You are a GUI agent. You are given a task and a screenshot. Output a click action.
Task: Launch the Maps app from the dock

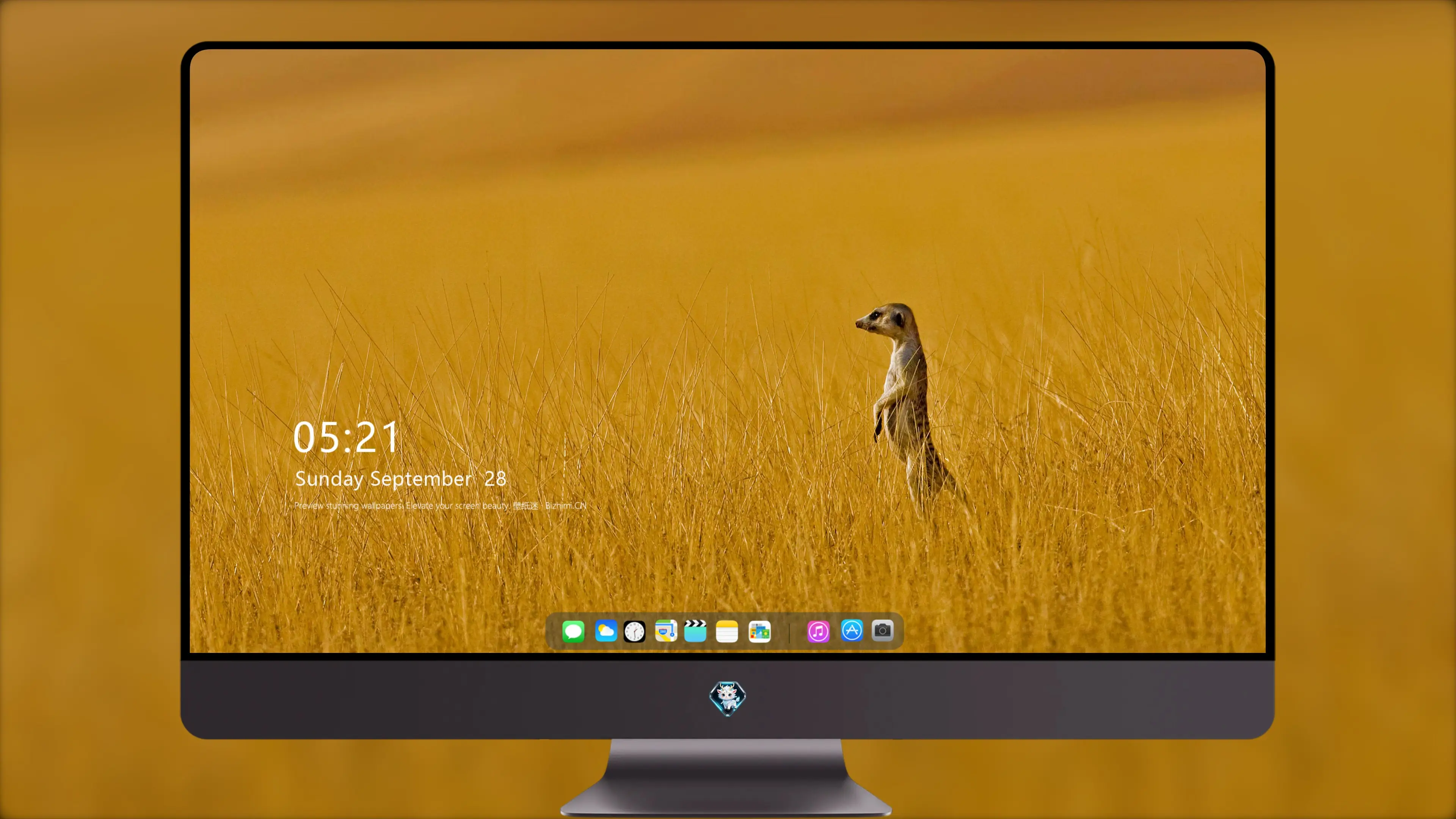[x=666, y=631]
